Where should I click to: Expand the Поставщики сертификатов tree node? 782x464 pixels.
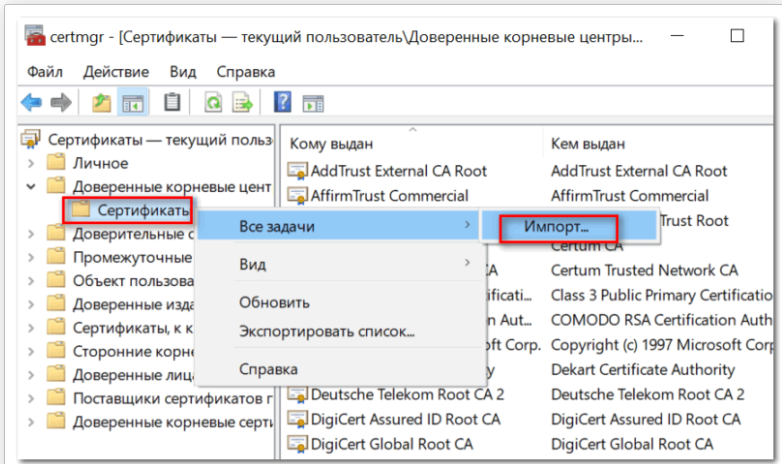tap(31, 399)
